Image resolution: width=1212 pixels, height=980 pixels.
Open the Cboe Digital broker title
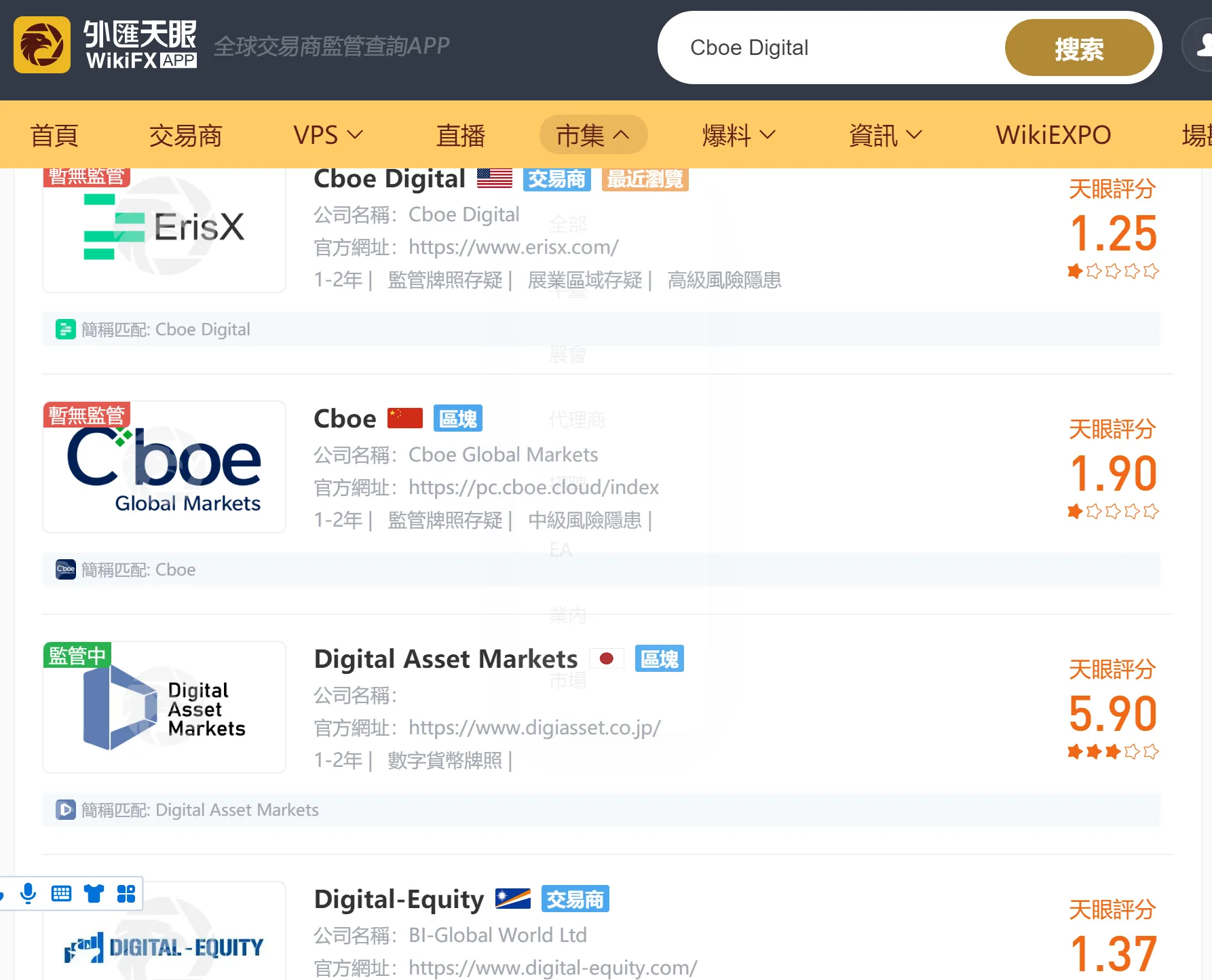coord(390,178)
